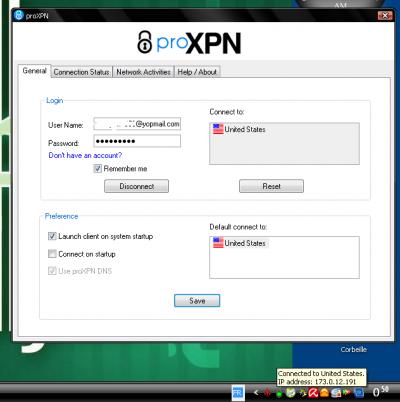Click the blue square tray icon near clock
The image size is (400, 402).
[359, 393]
